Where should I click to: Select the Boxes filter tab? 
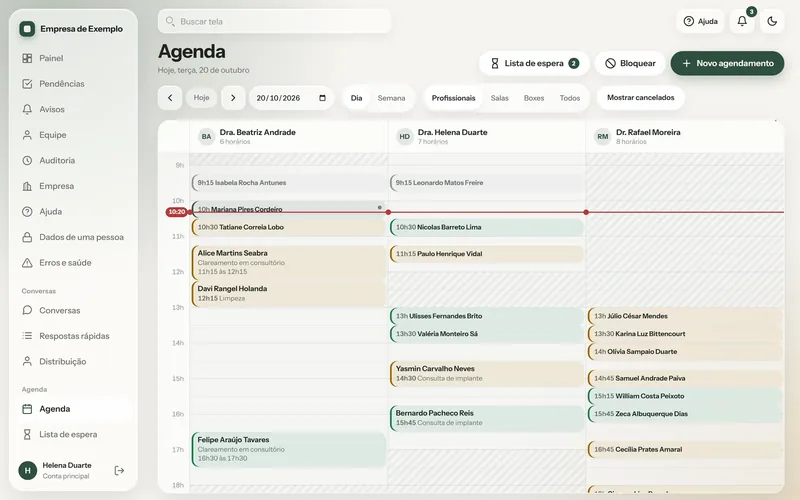point(534,98)
